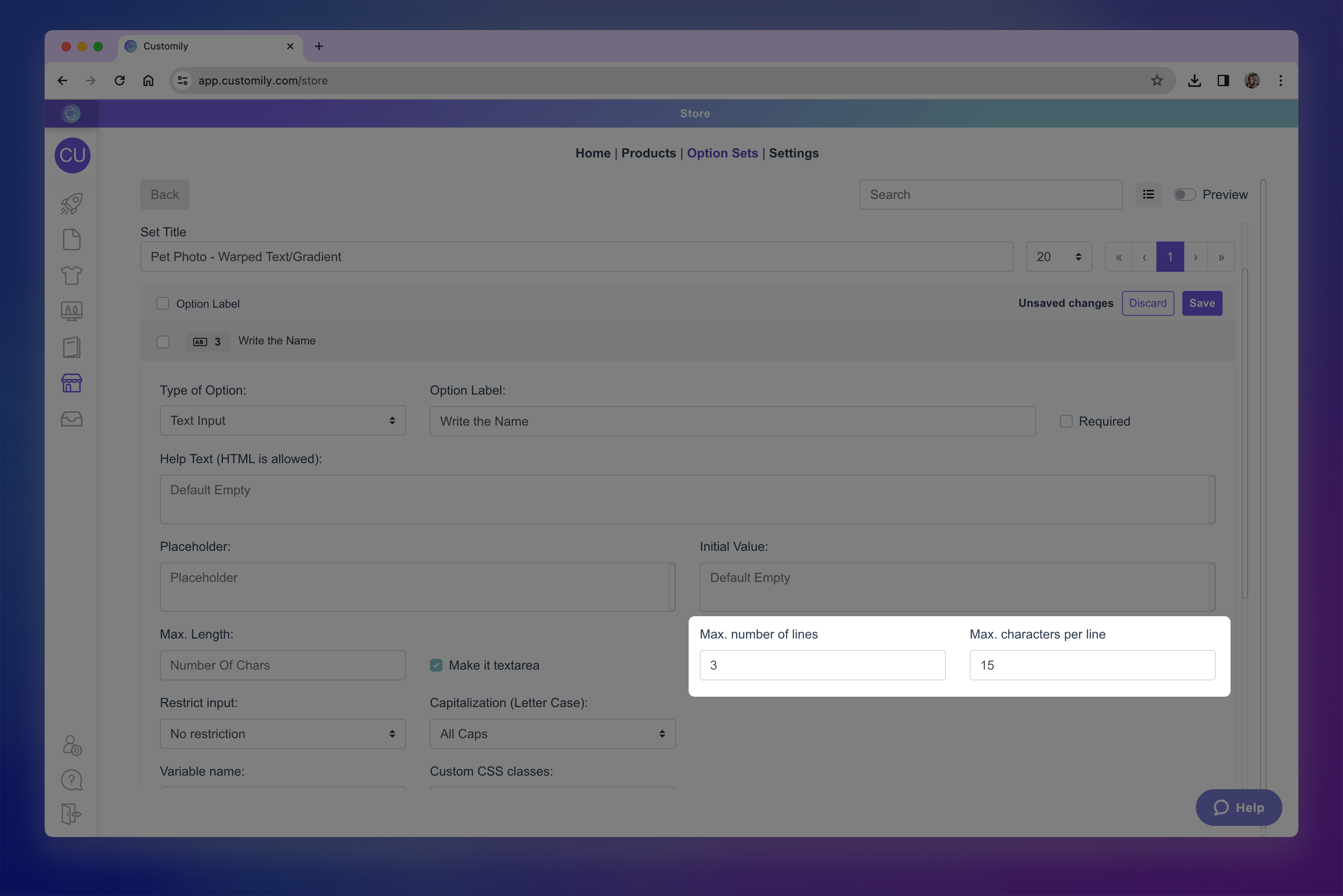The height and width of the screenshot is (896, 1343).
Task: Open the Capitalization All Caps dropdown
Action: 552,734
